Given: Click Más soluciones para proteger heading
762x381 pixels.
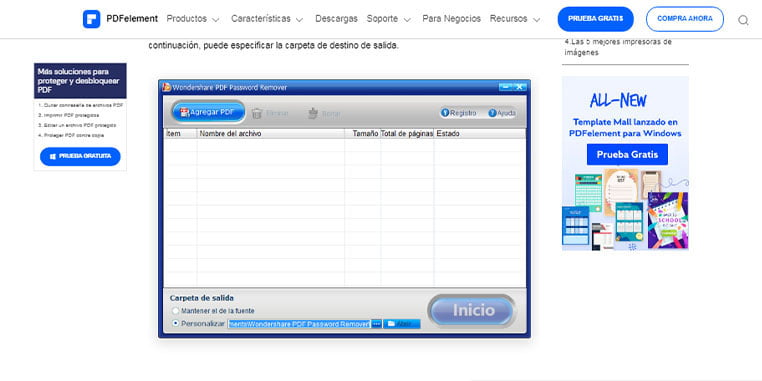Looking at the screenshot, I should coord(80,81).
